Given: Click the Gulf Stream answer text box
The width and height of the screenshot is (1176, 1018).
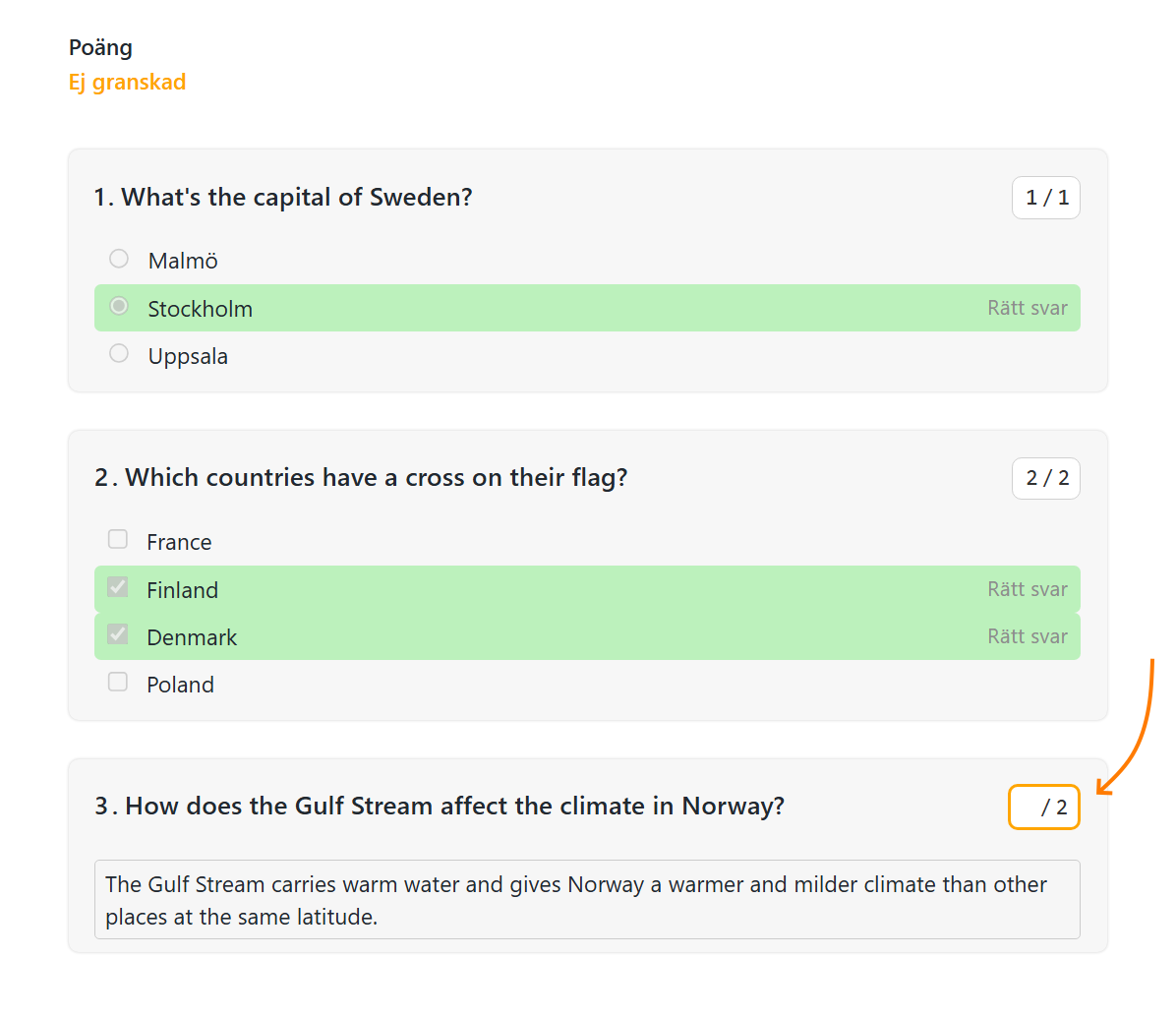Looking at the screenshot, I should tap(587, 900).
